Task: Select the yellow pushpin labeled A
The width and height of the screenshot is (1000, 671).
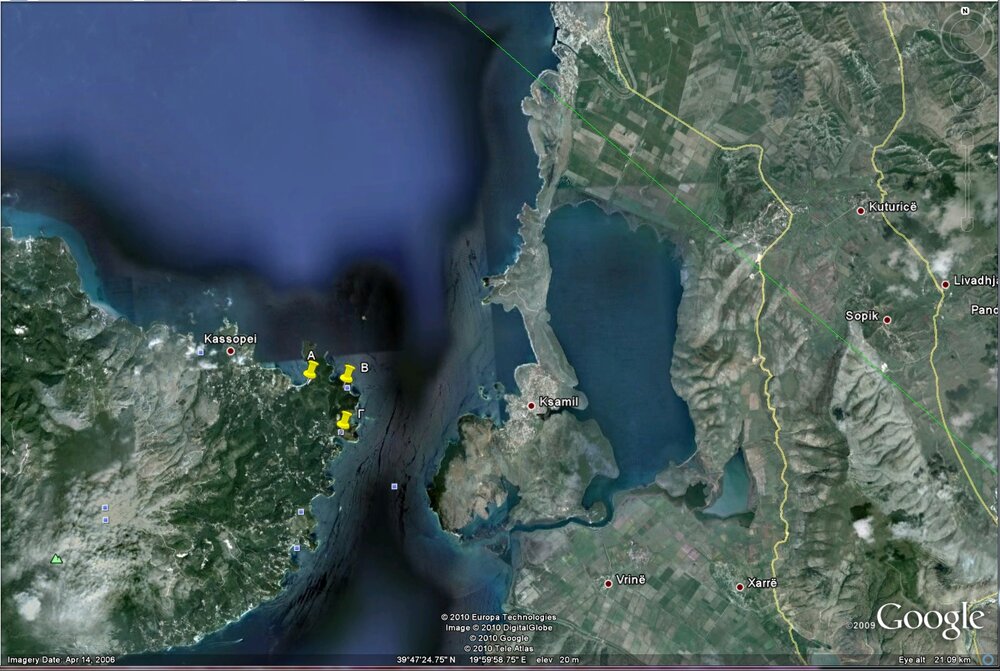Action: pos(310,371)
